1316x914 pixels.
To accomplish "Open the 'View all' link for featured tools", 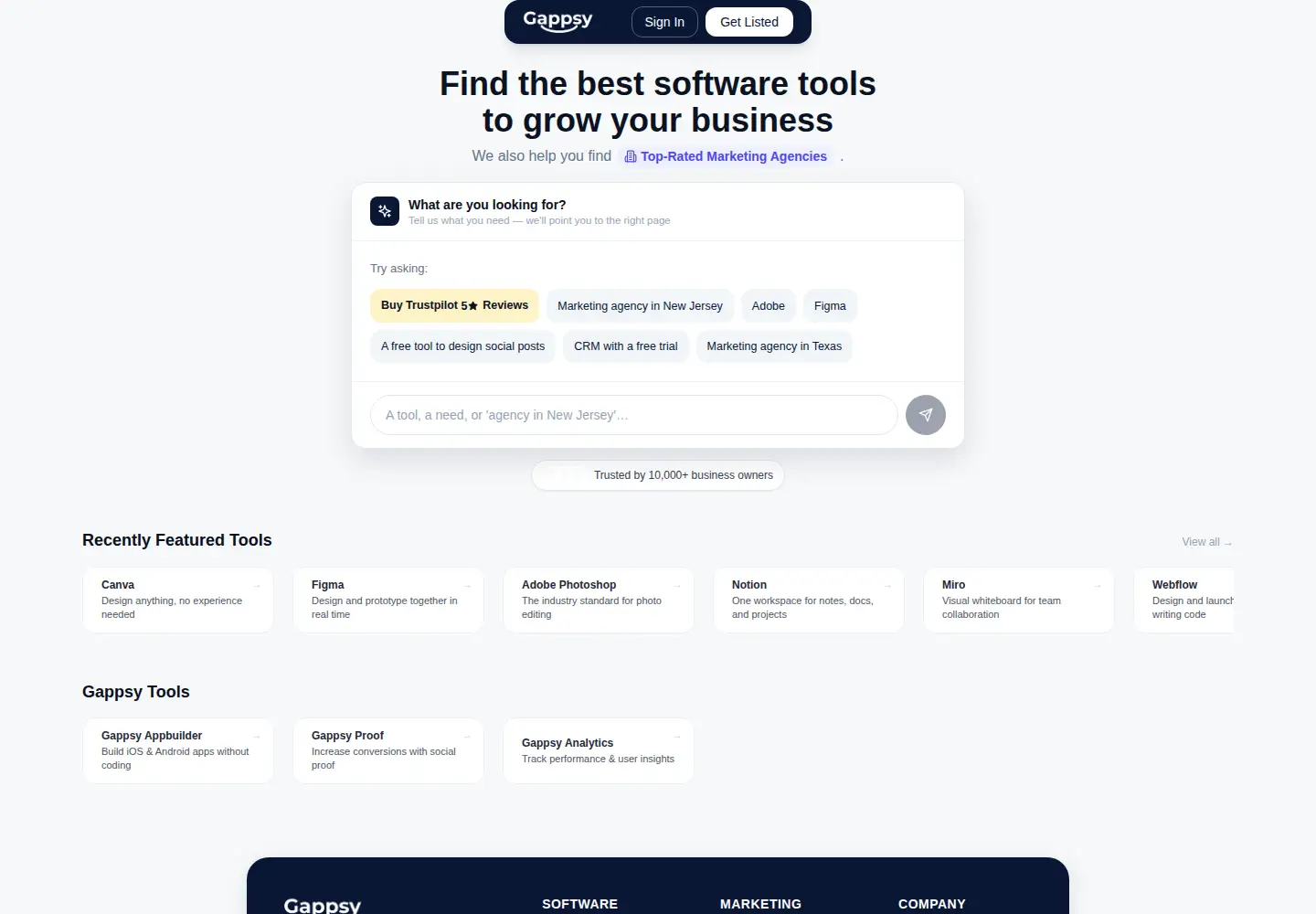I will tap(1207, 542).
